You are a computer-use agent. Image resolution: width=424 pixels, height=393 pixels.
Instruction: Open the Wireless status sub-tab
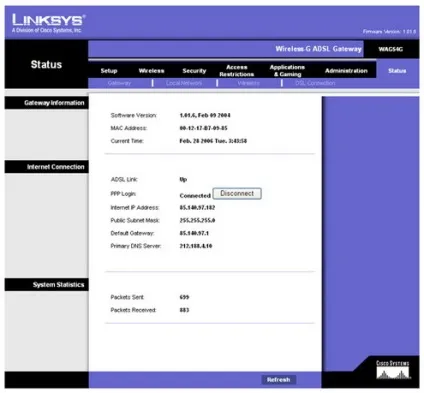pos(249,83)
